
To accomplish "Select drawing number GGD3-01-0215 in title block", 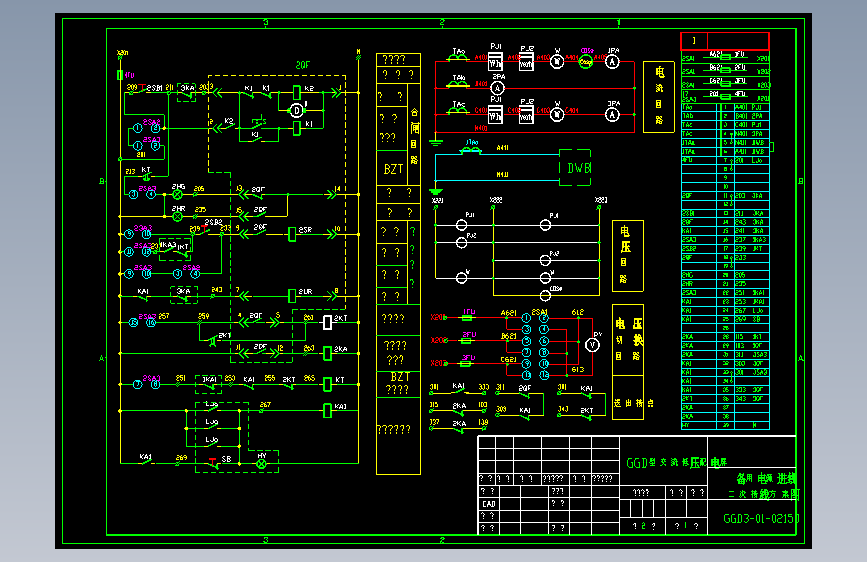I will (x=761, y=519).
